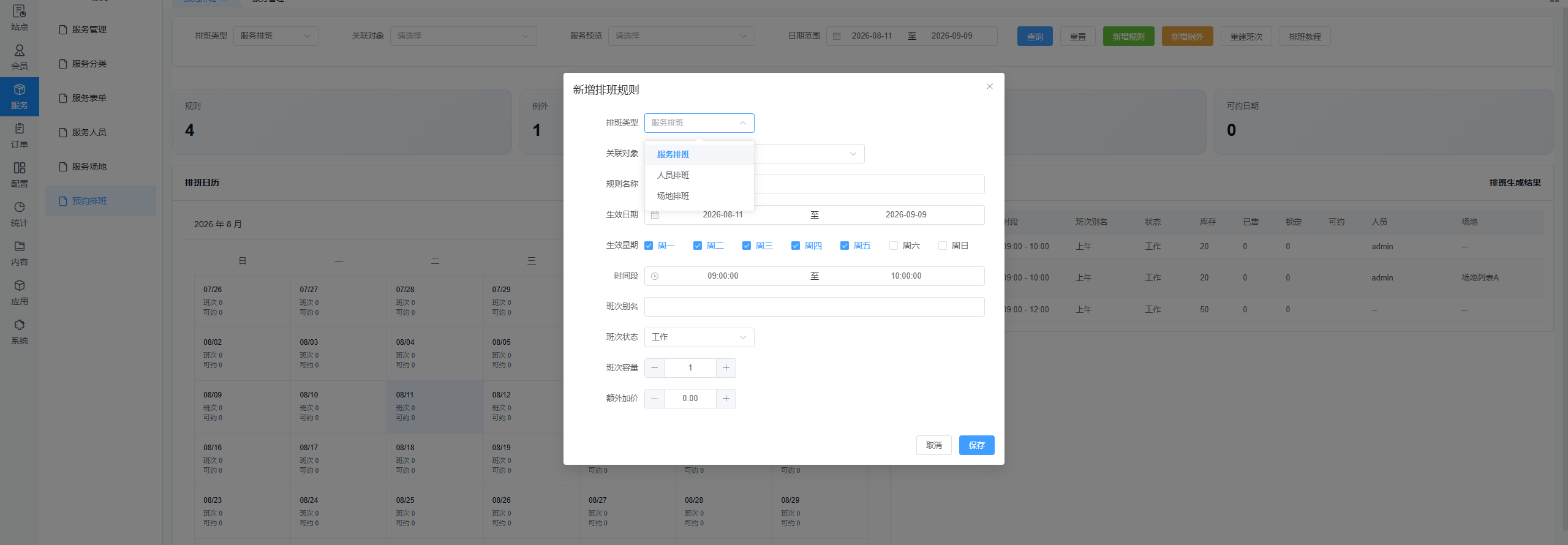Toggle the 周二 checkbox
Image resolution: width=1568 pixels, height=545 pixels.
[698, 246]
